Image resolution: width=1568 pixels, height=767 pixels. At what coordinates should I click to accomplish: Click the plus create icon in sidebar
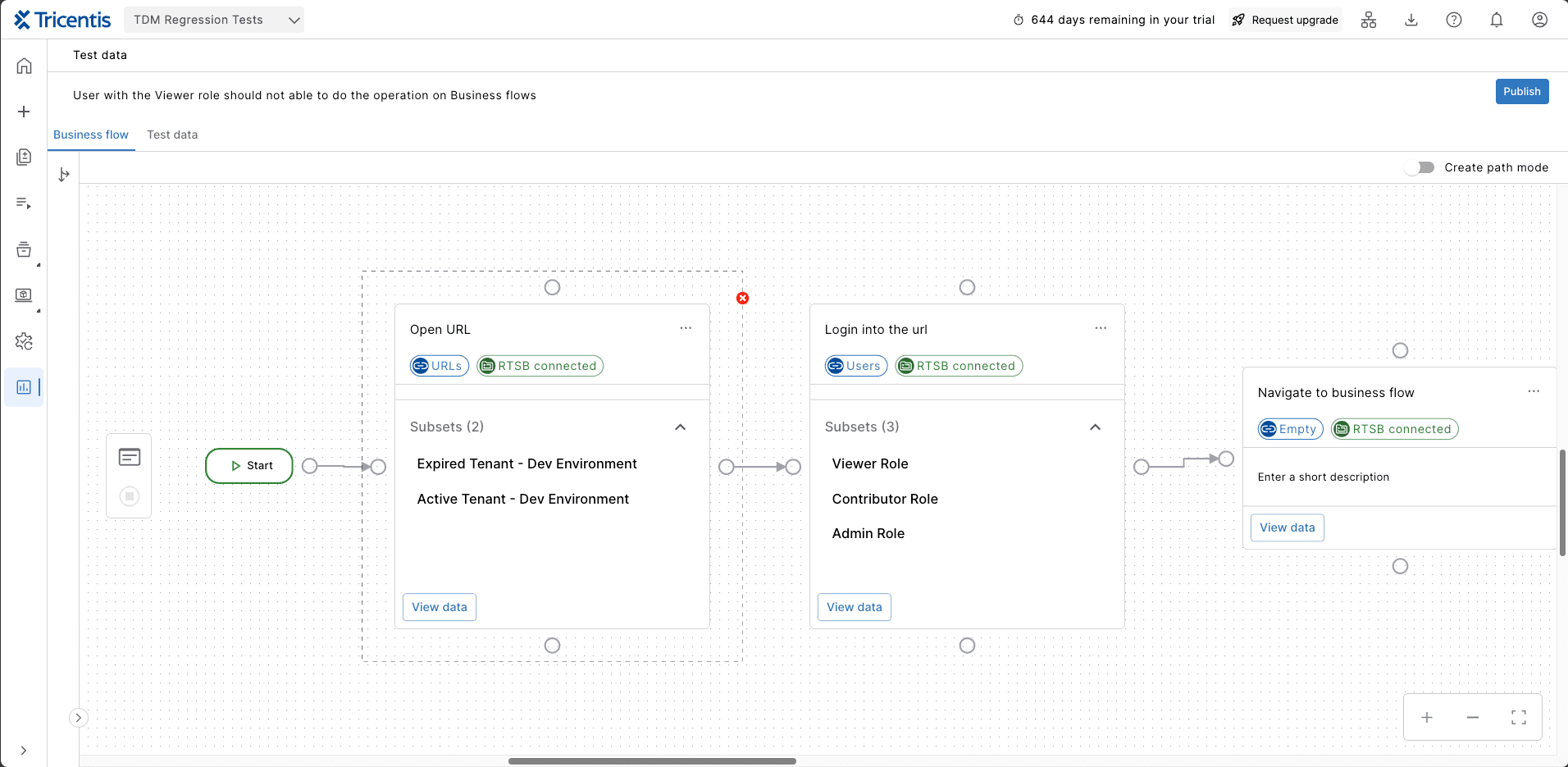coord(24,112)
